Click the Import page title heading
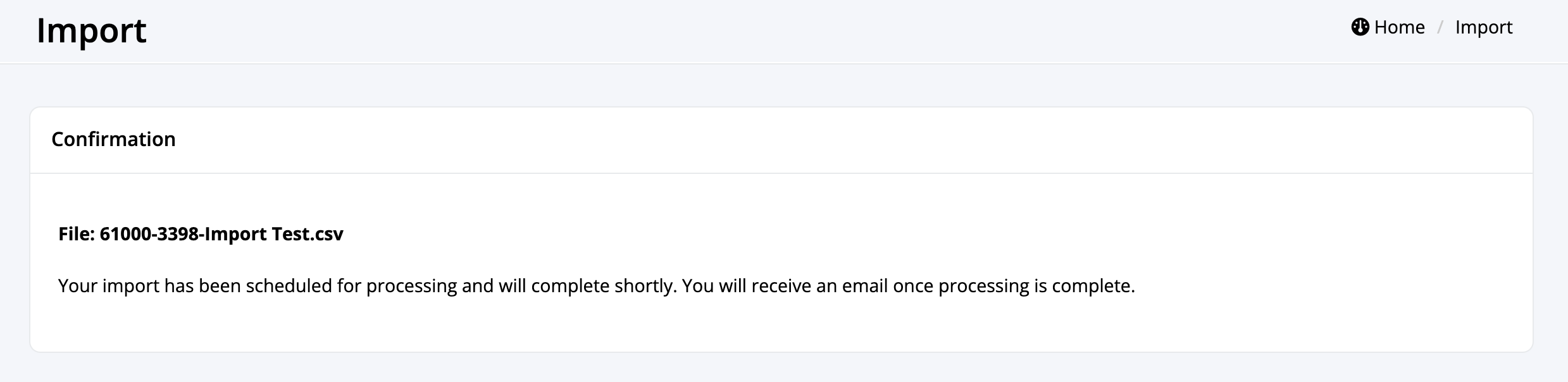 tap(92, 30)
